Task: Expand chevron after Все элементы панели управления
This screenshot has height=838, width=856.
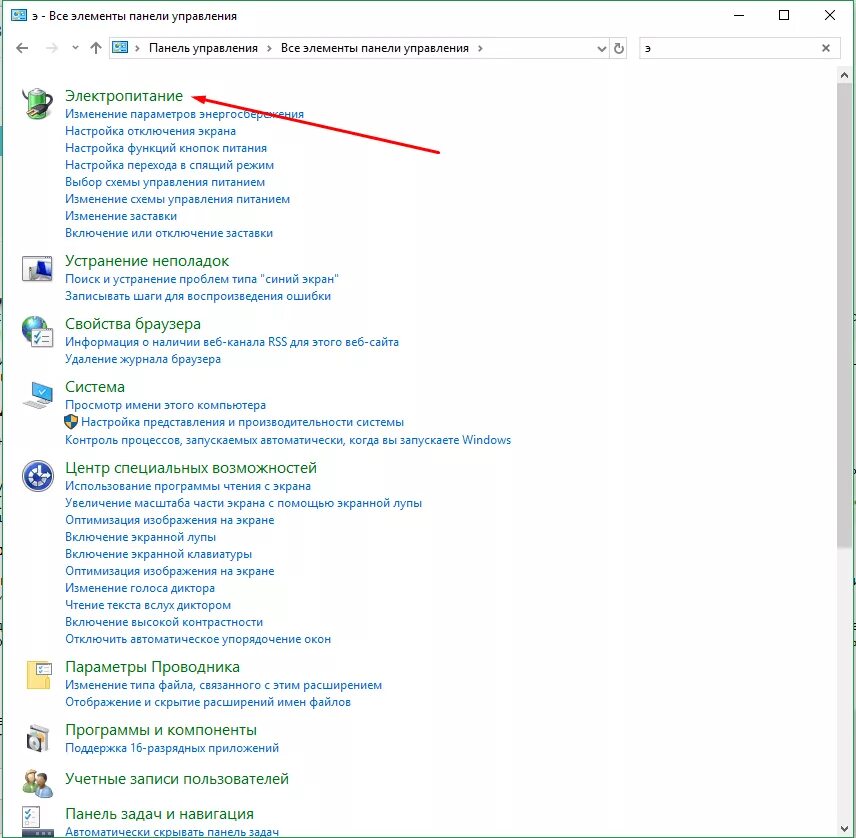Action: (480, 48)
